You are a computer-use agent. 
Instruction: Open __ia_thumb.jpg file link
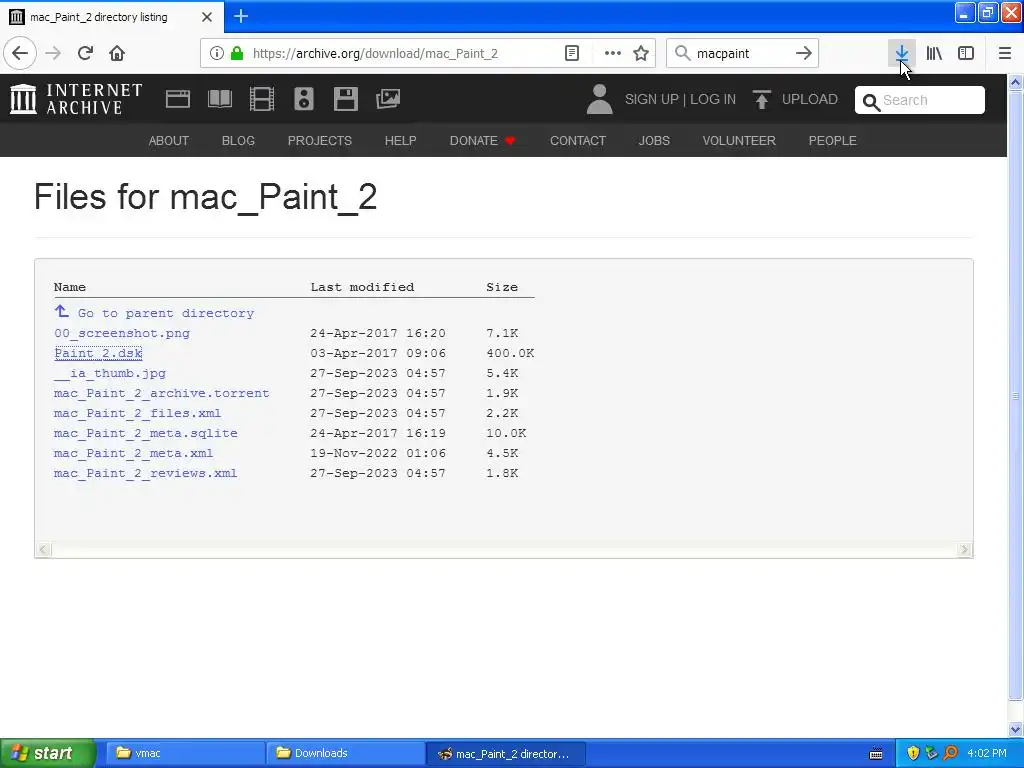point(110,373)
